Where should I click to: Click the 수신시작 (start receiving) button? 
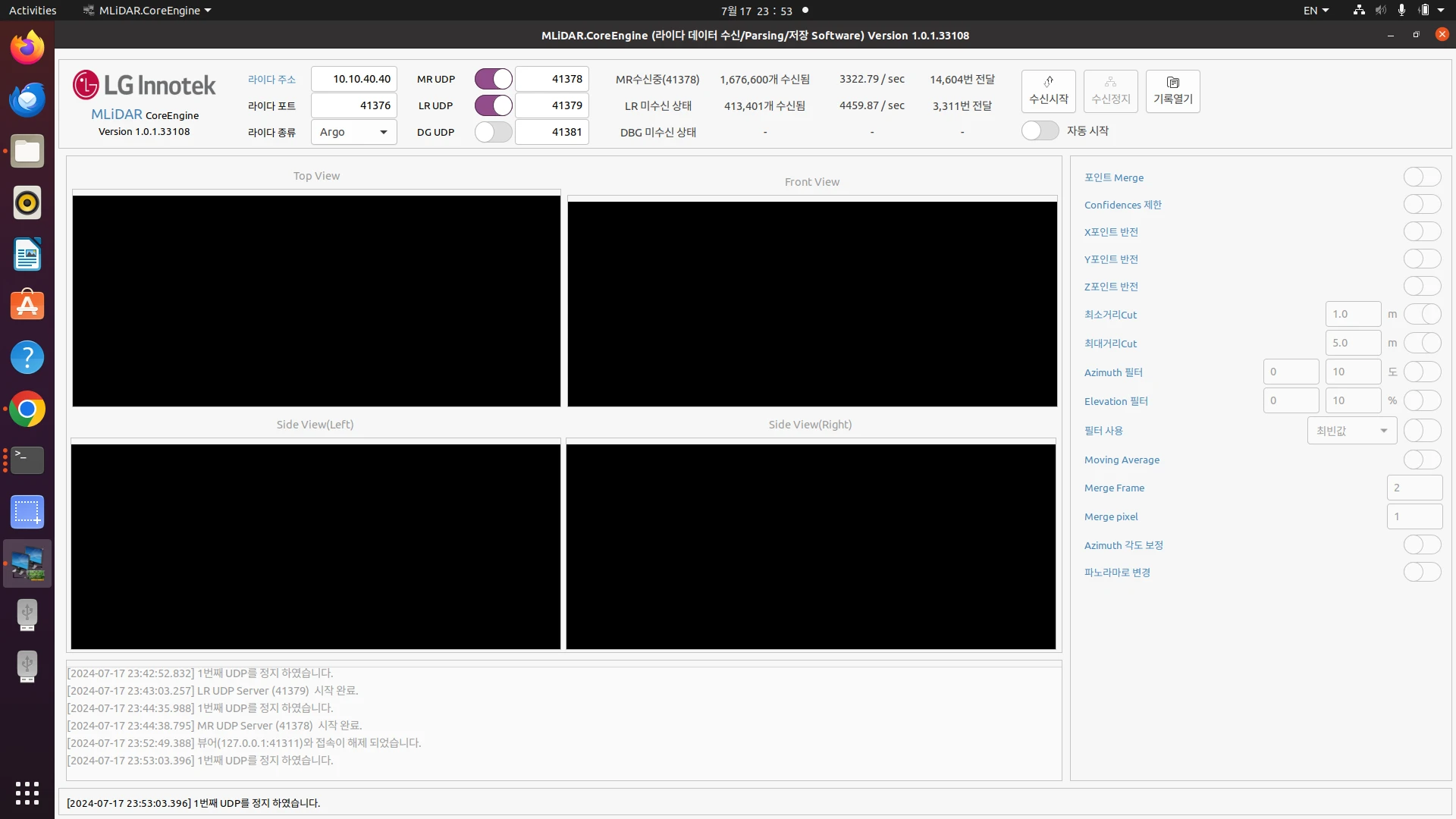1048,91
